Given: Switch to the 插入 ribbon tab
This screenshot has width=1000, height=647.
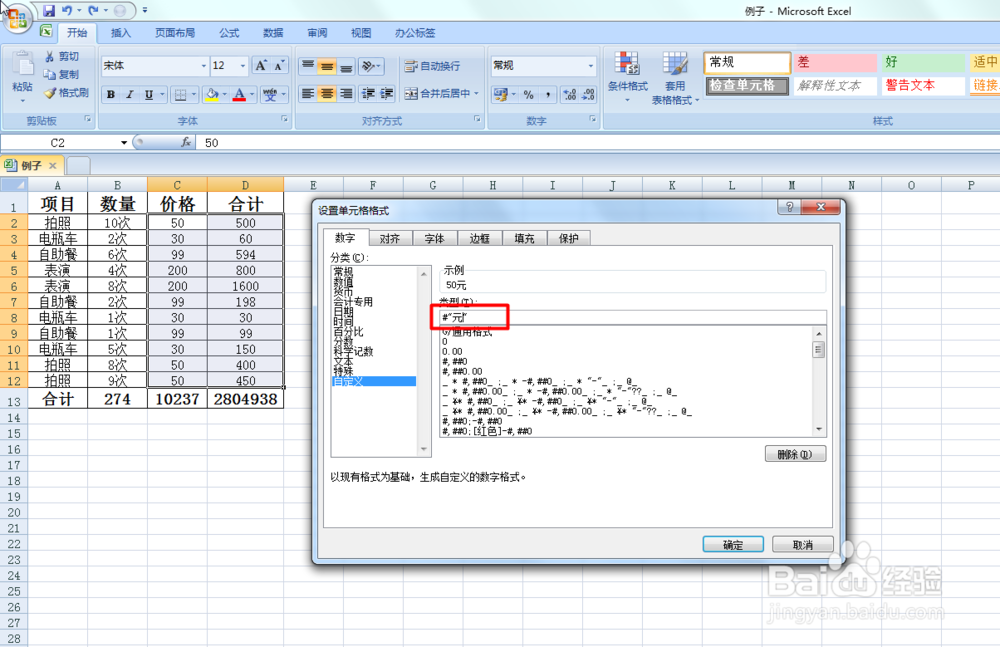Looking at the screenshot, I should [x=121, y=33].
